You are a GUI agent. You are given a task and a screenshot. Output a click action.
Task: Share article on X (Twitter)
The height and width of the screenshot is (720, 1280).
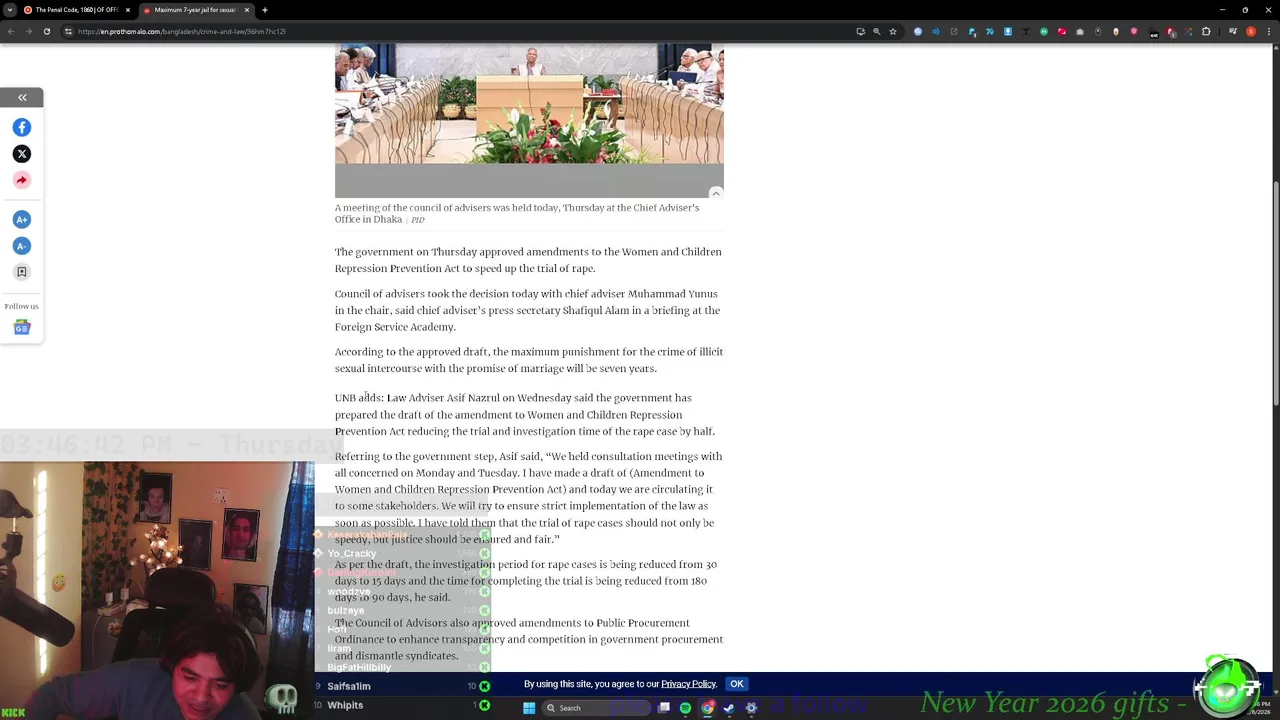tap(22, 154)
